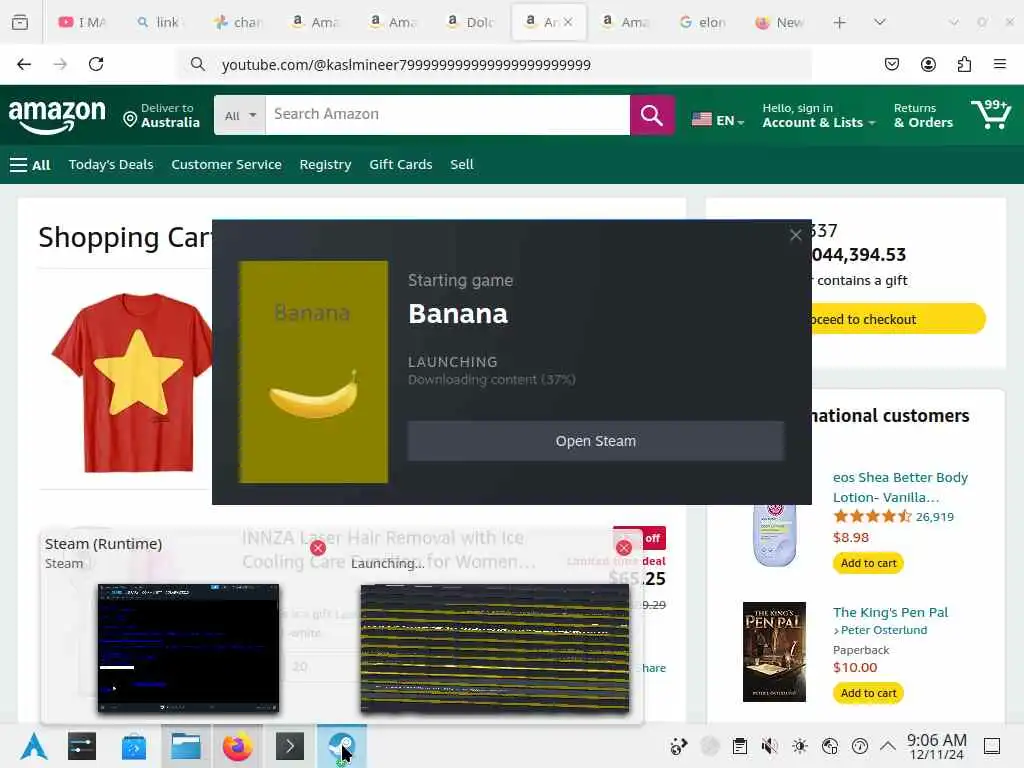
Task: Open the file manager from taskbar
Action: (185, 746)
